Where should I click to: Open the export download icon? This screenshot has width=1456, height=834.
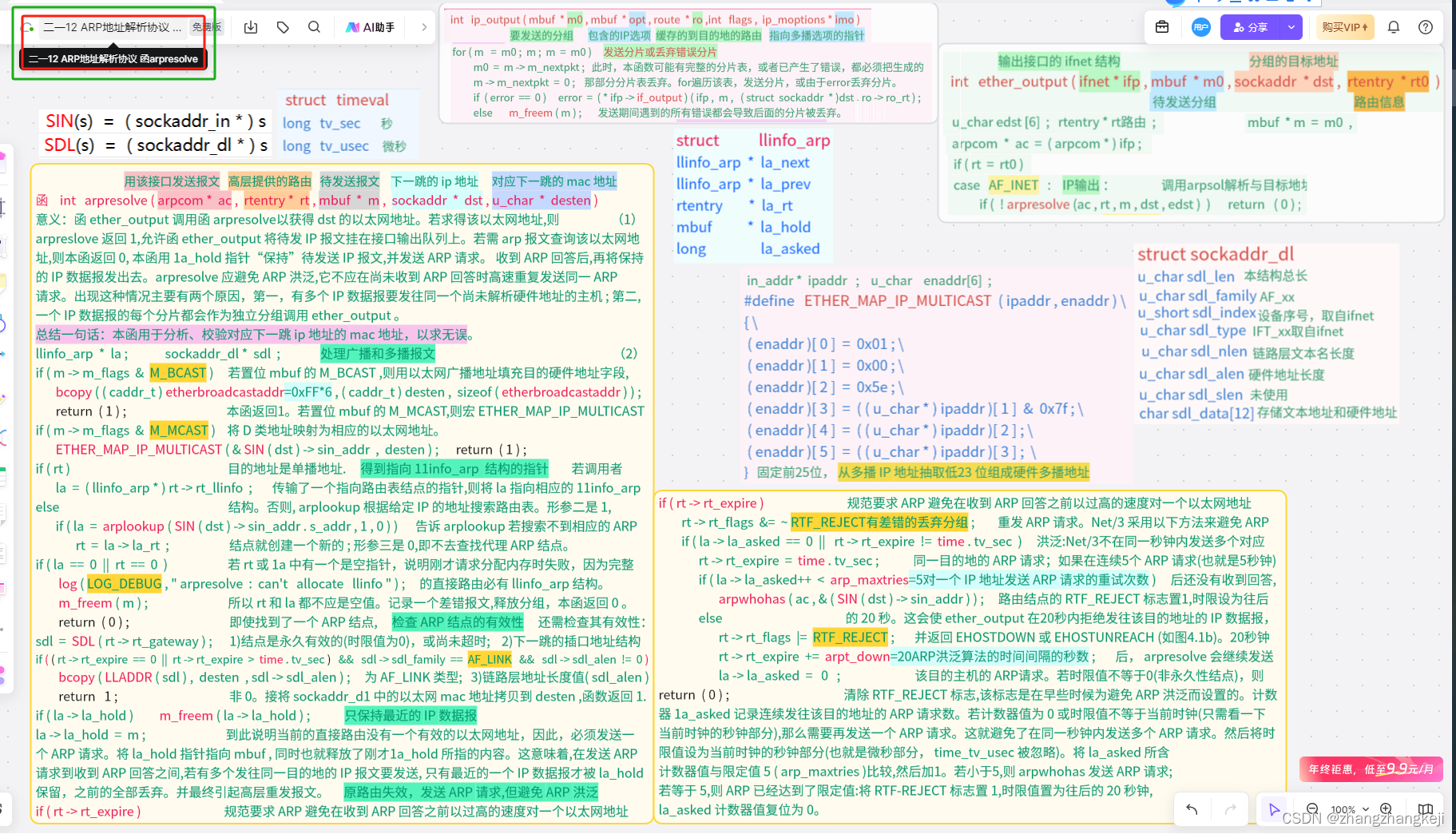[251, 27]
